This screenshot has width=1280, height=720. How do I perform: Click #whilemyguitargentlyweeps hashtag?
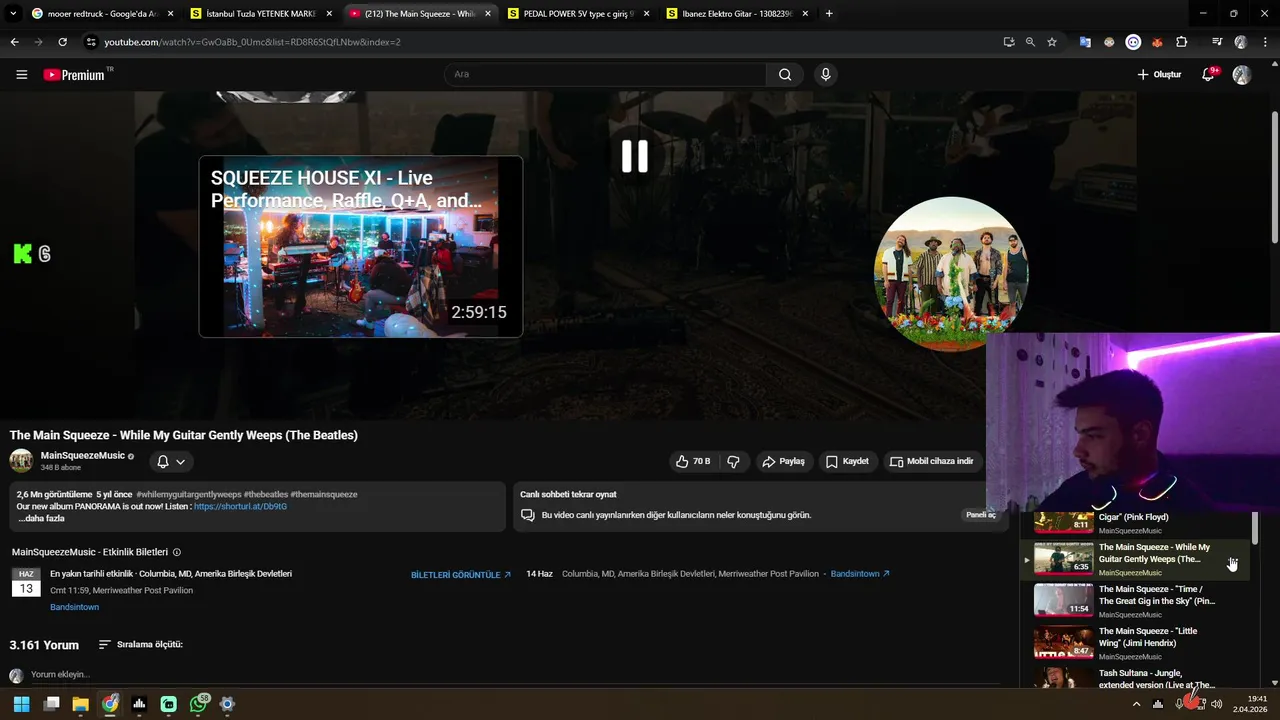189,494
